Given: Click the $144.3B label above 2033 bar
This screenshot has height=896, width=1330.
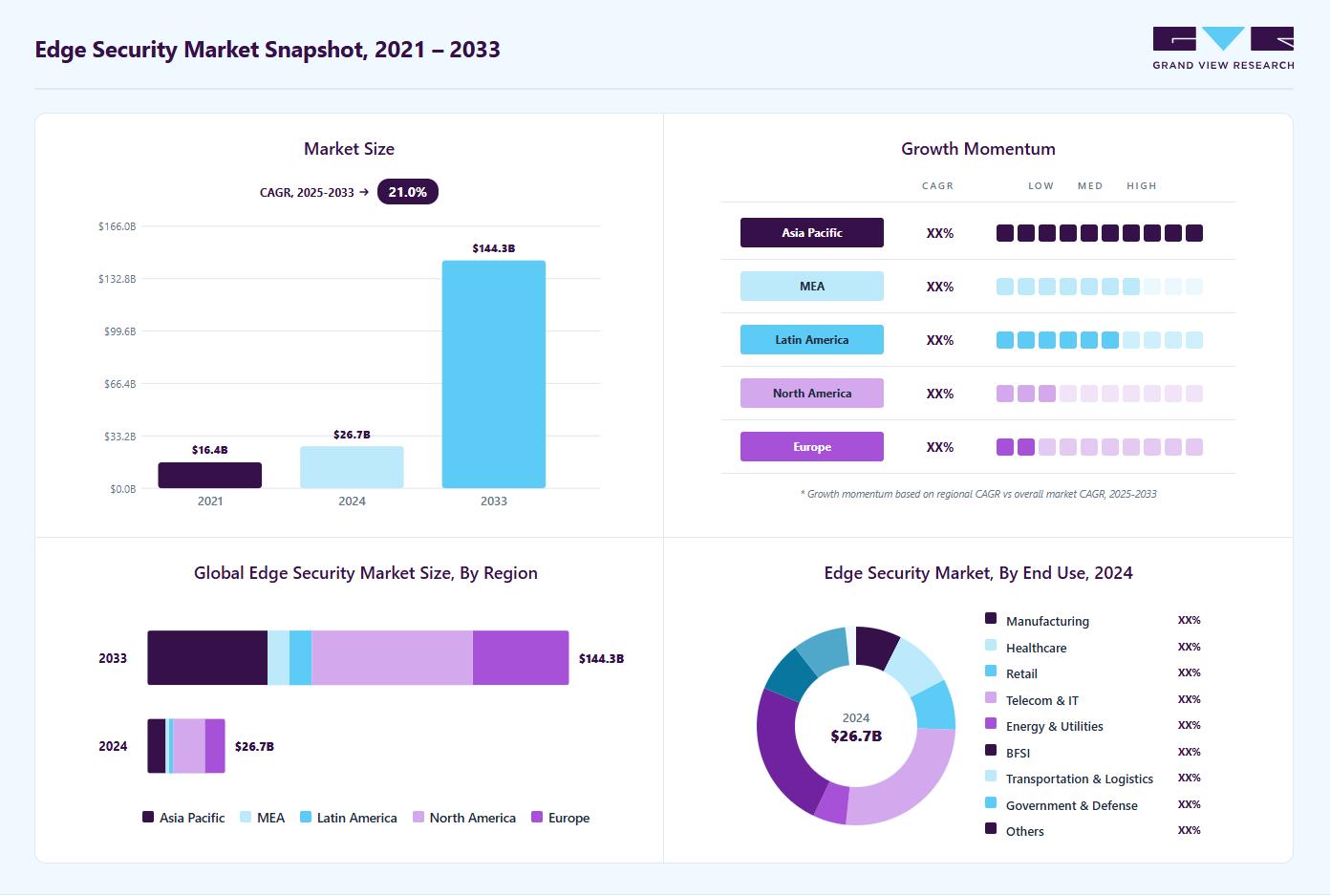Looking at the screenshot, I should point(494,248).
